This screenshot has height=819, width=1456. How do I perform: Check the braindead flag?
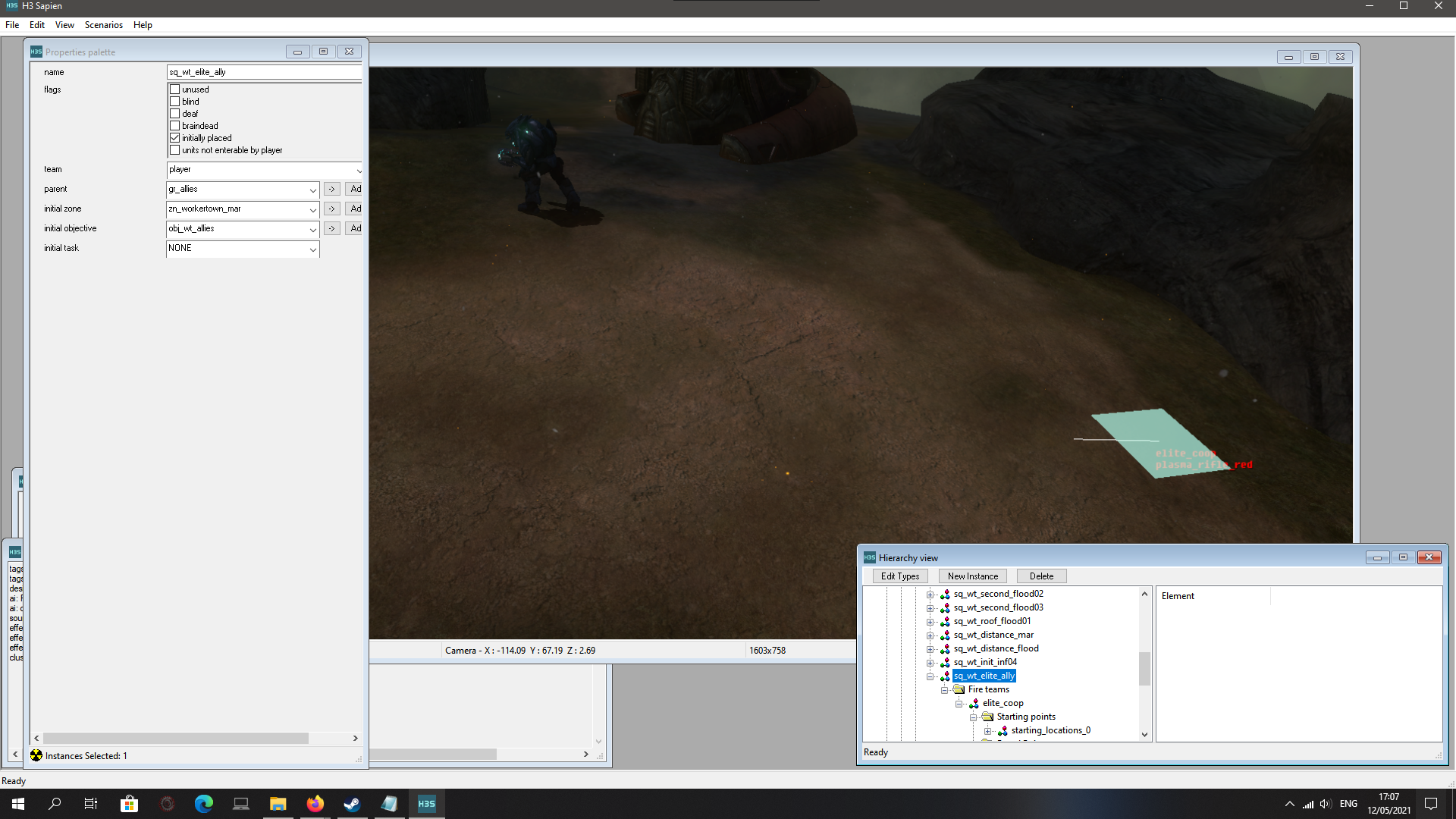pos(175,126)
